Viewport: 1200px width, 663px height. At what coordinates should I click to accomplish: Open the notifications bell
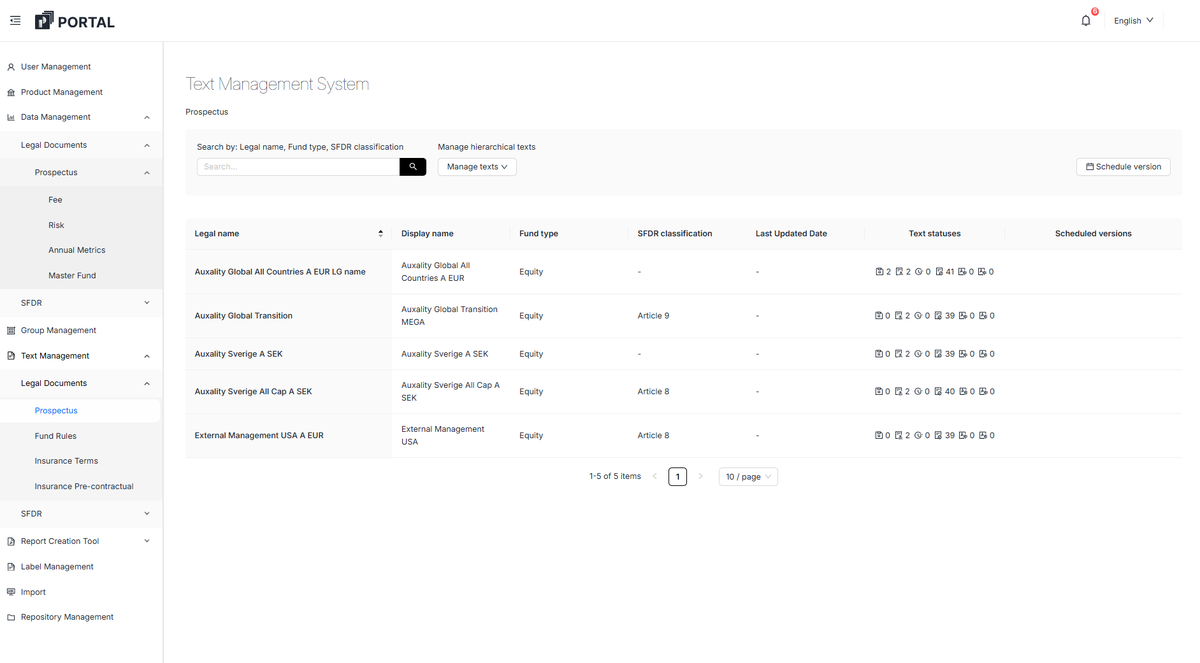click(x=1086, y=20)
